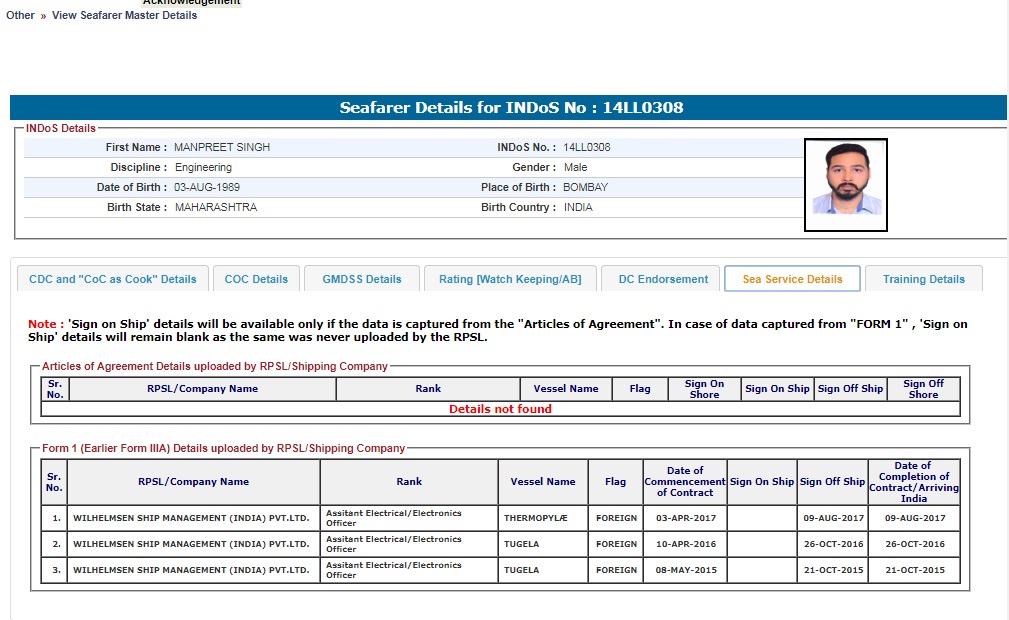Click the 'Seafarer Details for INDoS No' title bar
The image size is (1009, 620).
pyautogui.click(x=510, y=108)
